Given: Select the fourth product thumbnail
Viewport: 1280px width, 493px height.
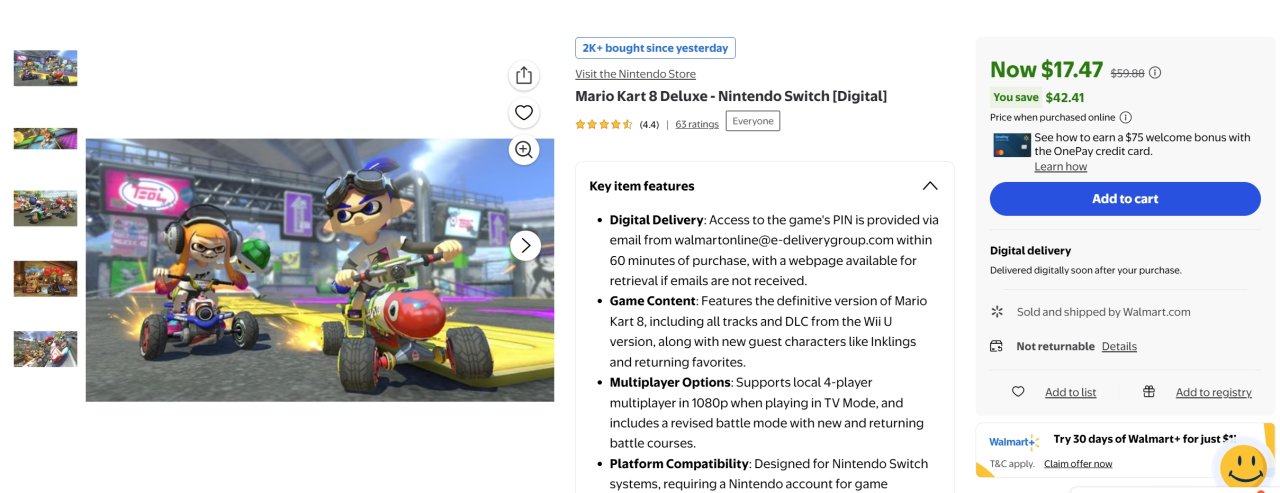Looking at the screenshot, I should pos(45,279).
